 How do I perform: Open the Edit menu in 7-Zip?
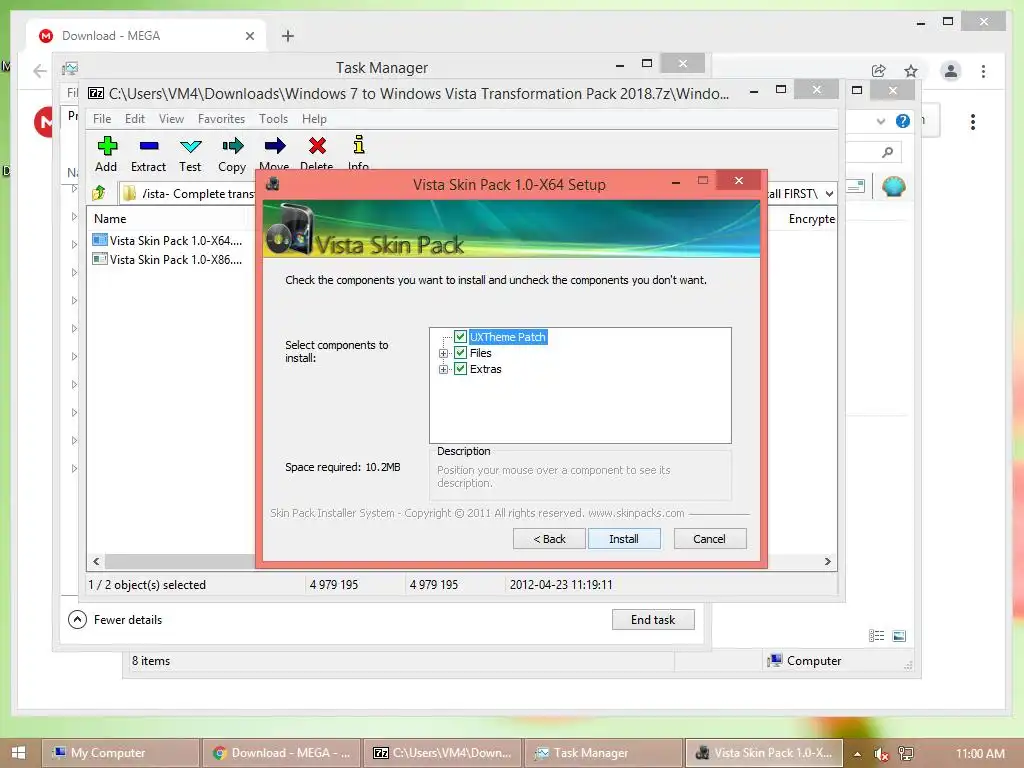pos(135,119)
